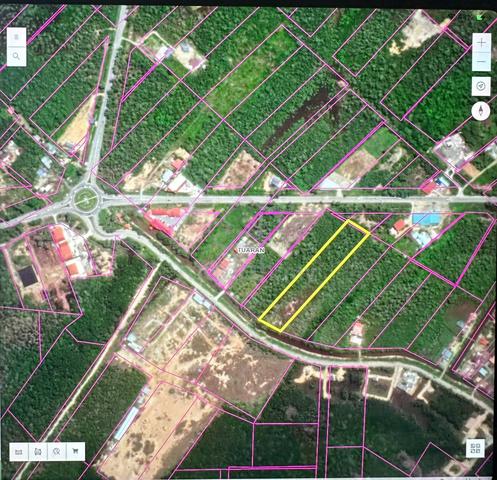Reset map orientation with the round compass

click(481, 111)
